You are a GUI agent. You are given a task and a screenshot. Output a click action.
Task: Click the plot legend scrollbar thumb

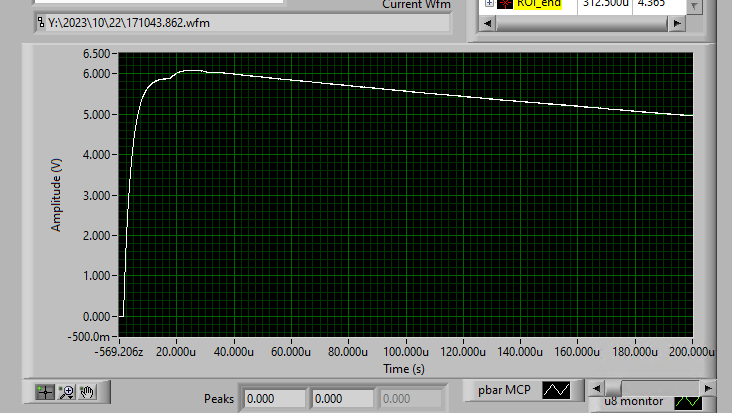point(613,388)
